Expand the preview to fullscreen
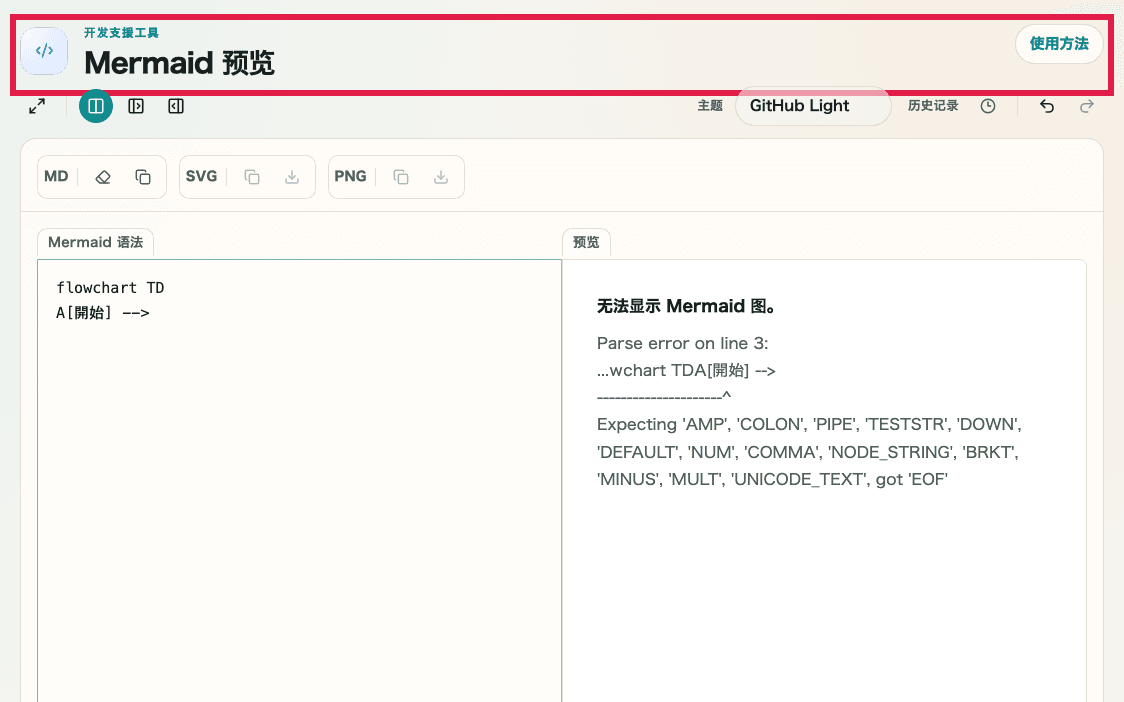Image resolution: width=1124 pixels, height=702 pixels. pyautogui.click(x=37, y=105)
